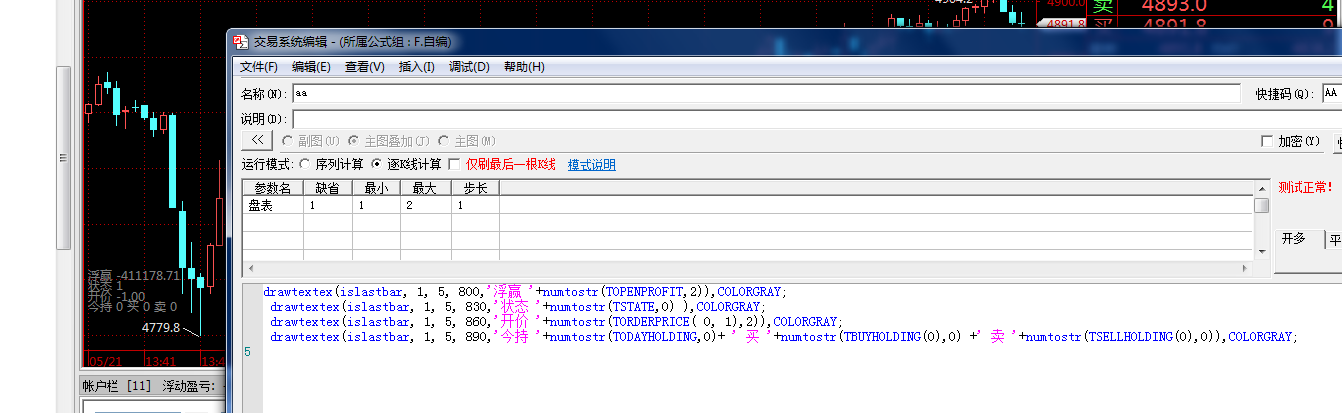Click the 帐户栏 account bar label
Viewport: 1342px width, 413px height.
click(x=118, y=385)
